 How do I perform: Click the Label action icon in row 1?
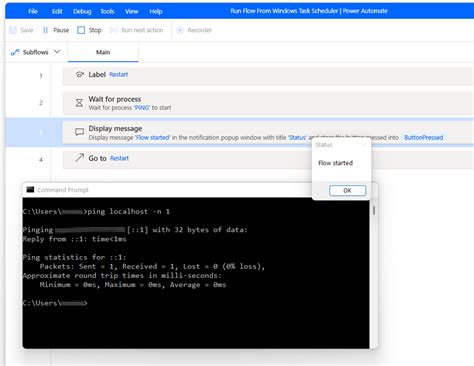tap(79, 75)
